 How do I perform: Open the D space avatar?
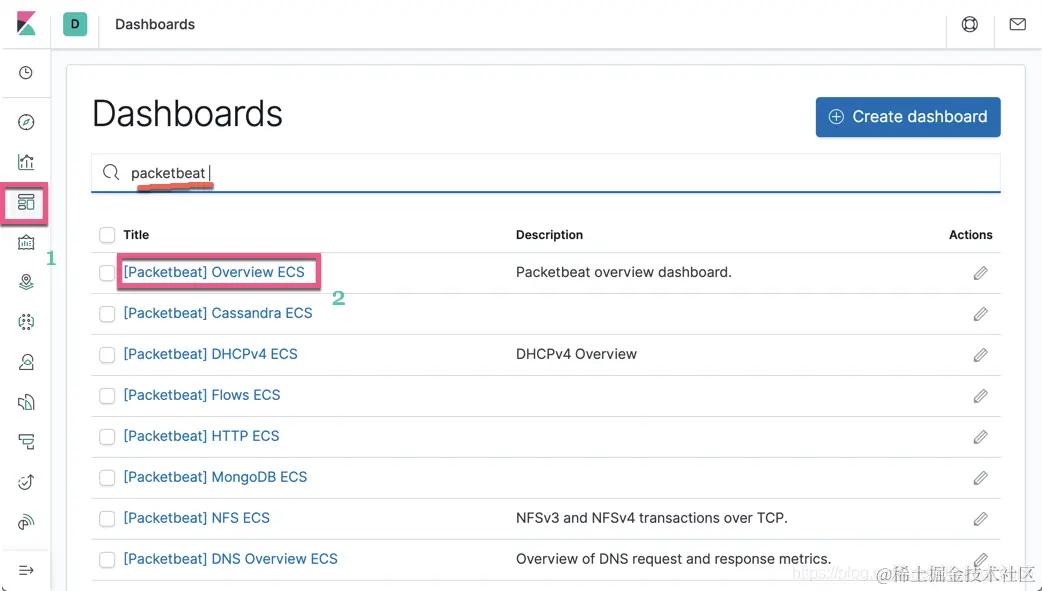[75, 24]
